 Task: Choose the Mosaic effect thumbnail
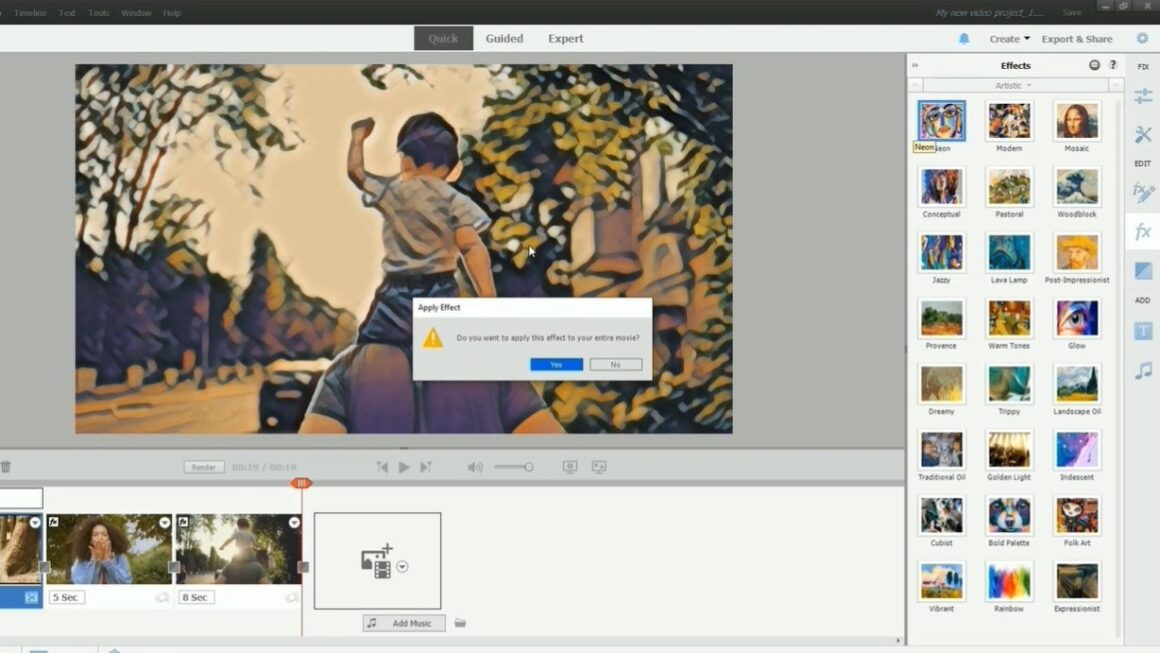pyautogui.click(x=1076, y=120)
